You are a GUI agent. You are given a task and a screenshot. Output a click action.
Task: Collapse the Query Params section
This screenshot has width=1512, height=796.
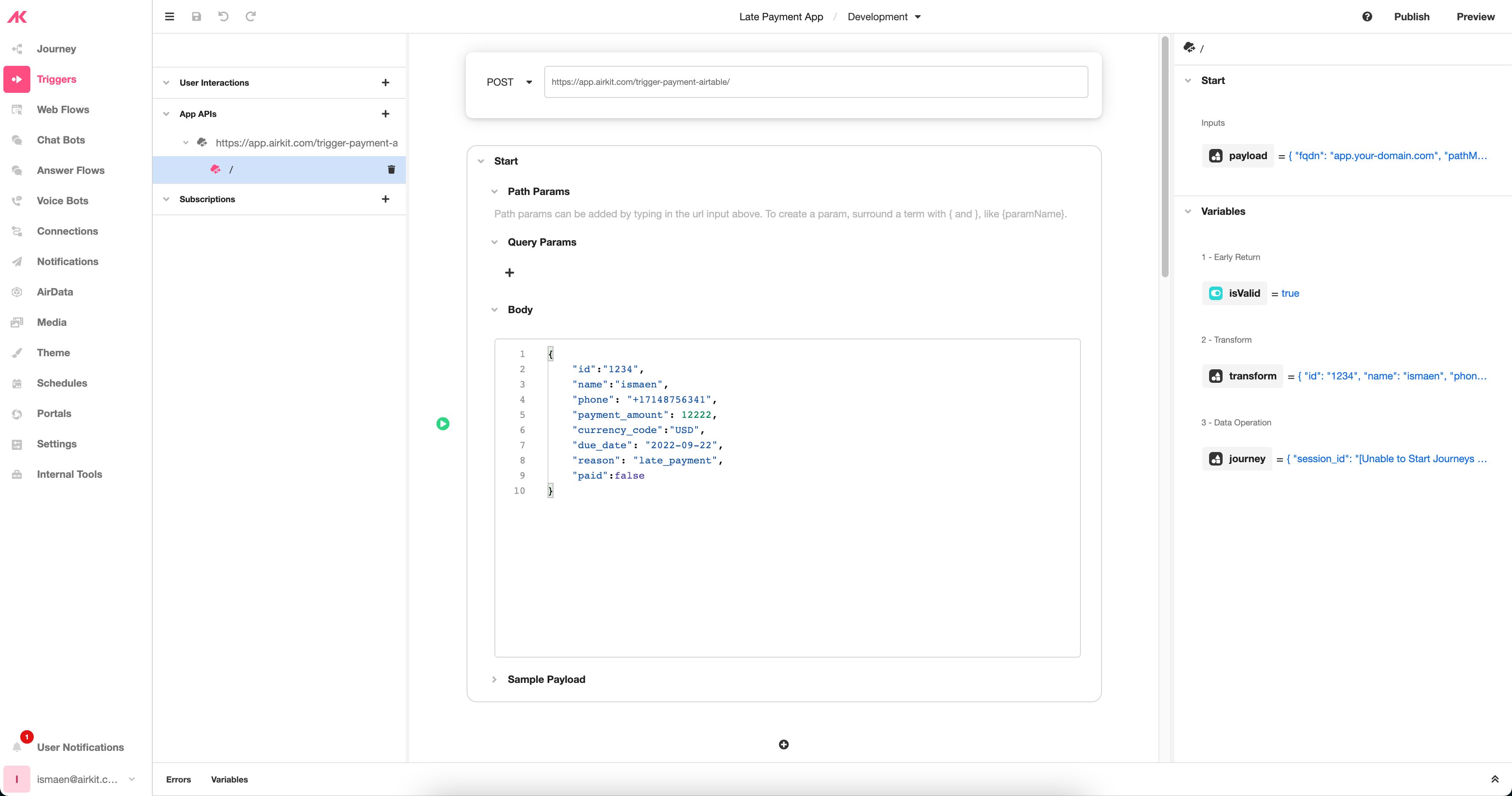point(494,242)
